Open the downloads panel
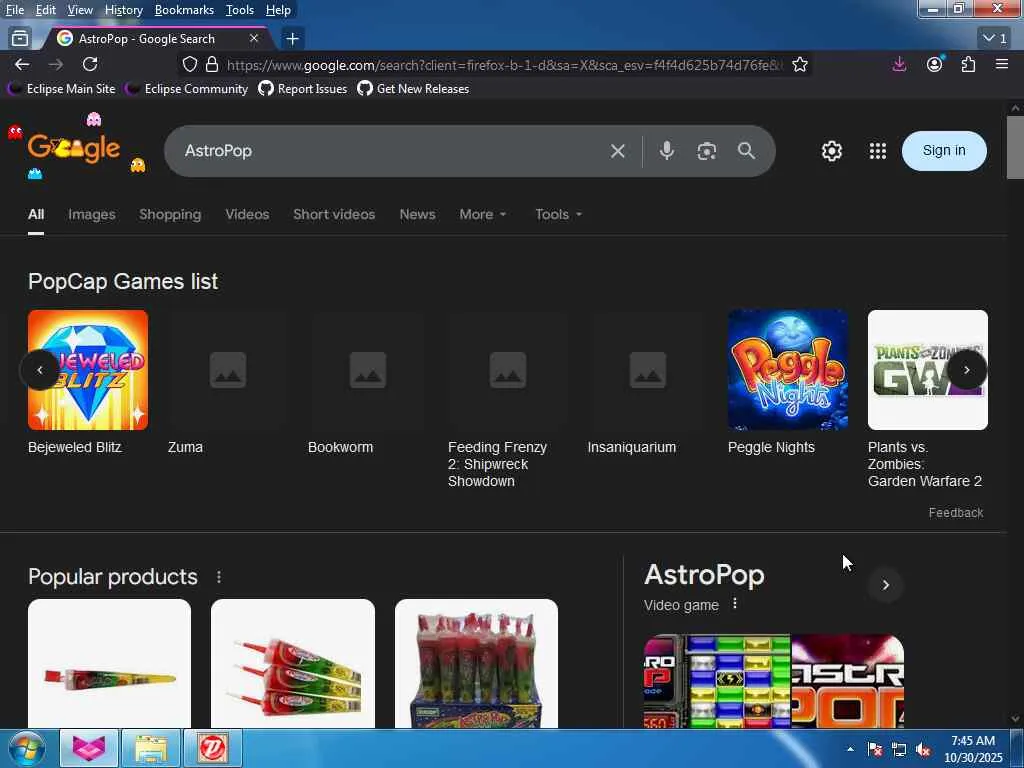Image resolution: width=1024 pixels, height=768 pixels. click(x=899, y=64)
